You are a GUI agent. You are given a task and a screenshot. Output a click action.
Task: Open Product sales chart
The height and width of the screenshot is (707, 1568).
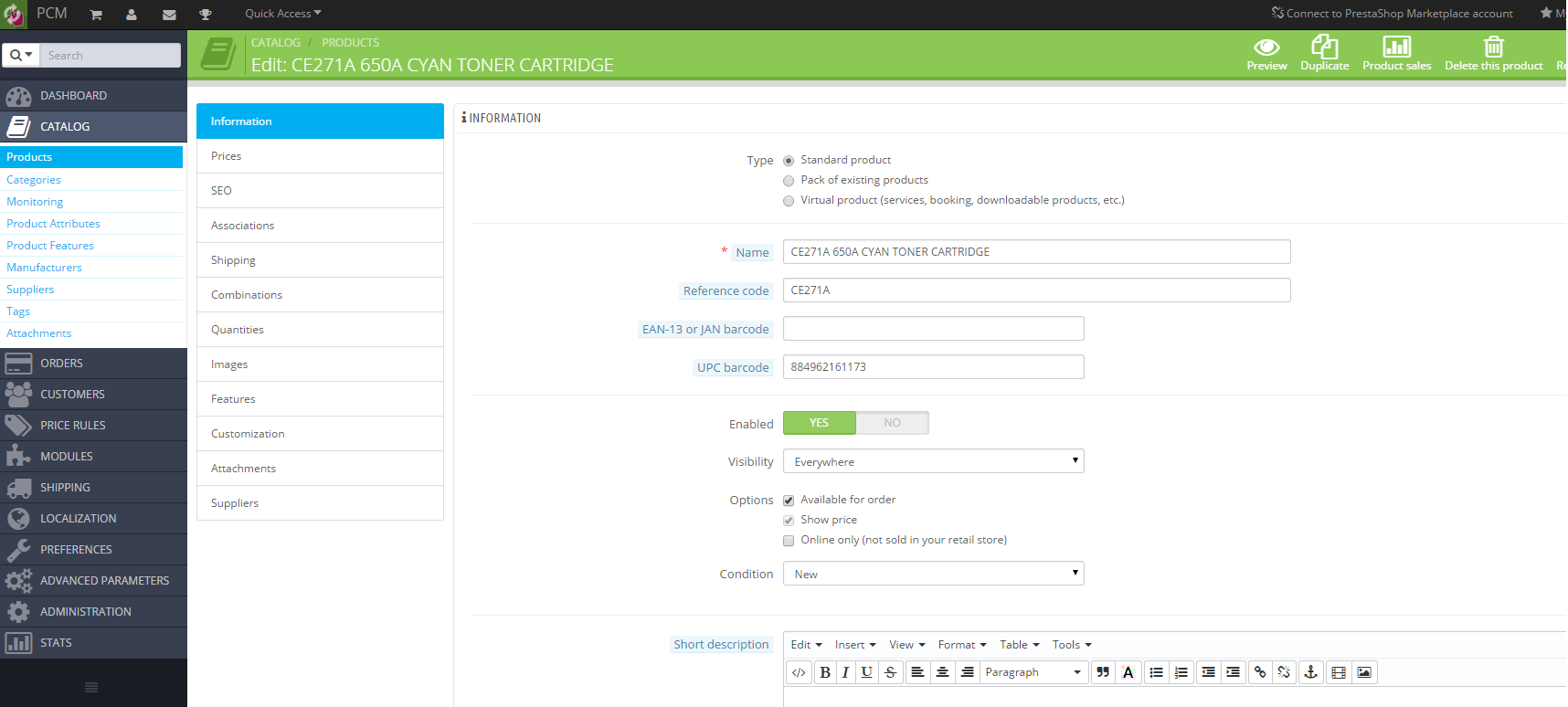click(x=1396, y=54)
